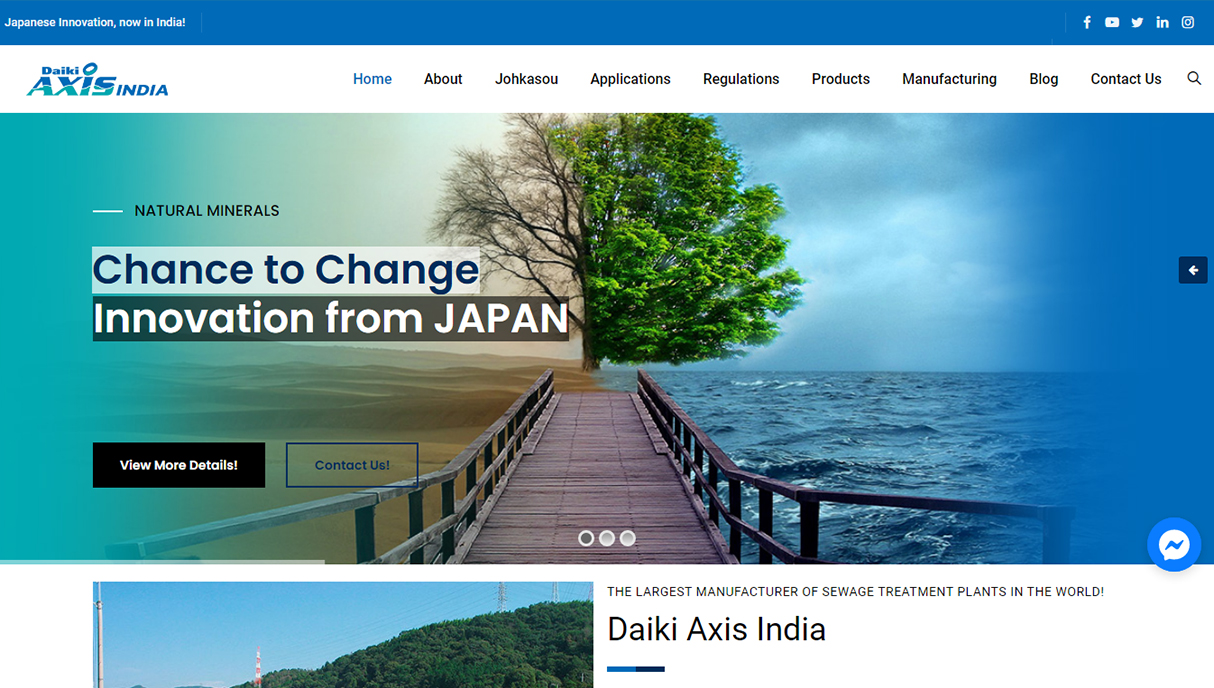Click the Innovation from JAPAN headline
1214x688 pixels.
[x=331, y=318]
